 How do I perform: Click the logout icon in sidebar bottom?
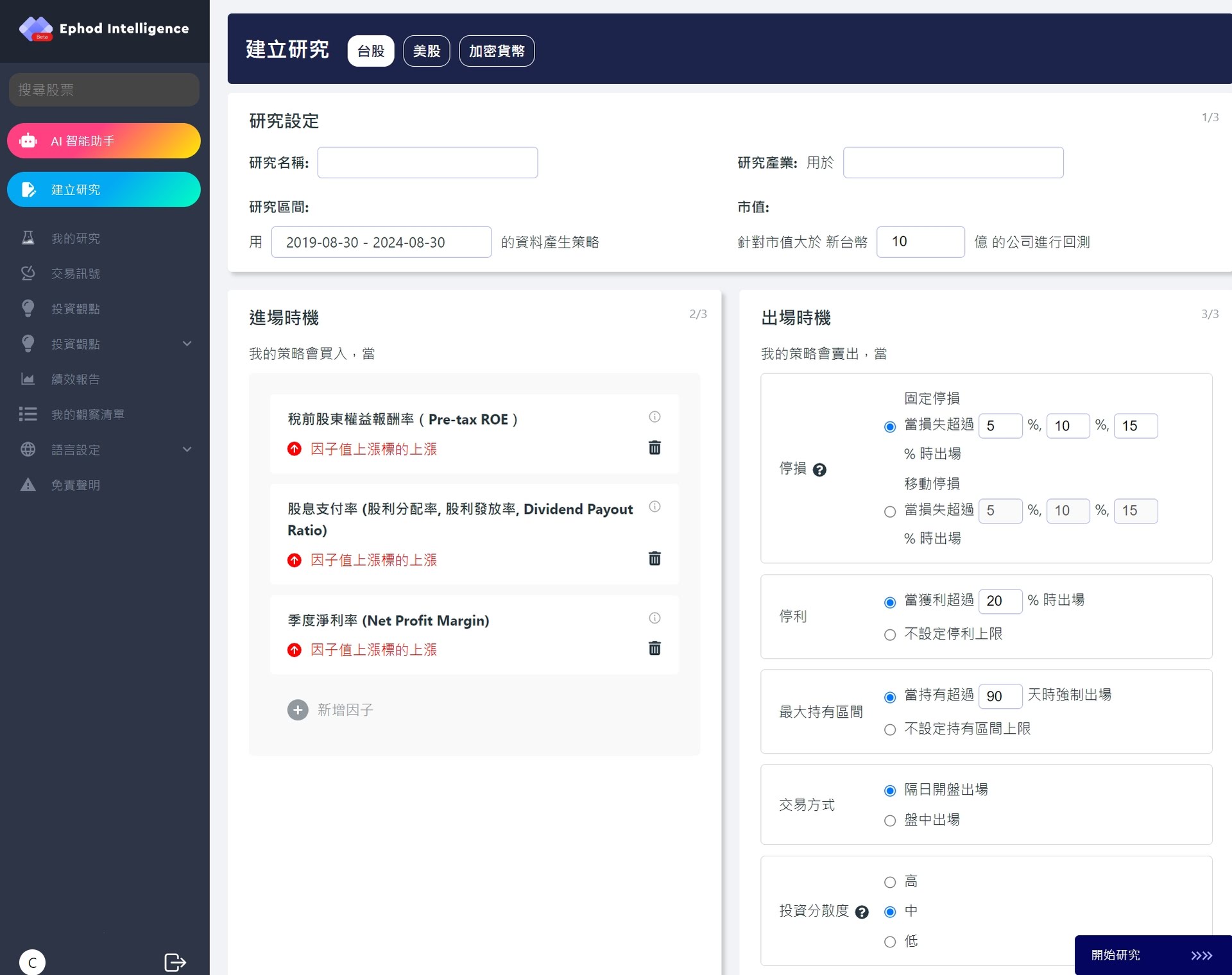[175, 962]
